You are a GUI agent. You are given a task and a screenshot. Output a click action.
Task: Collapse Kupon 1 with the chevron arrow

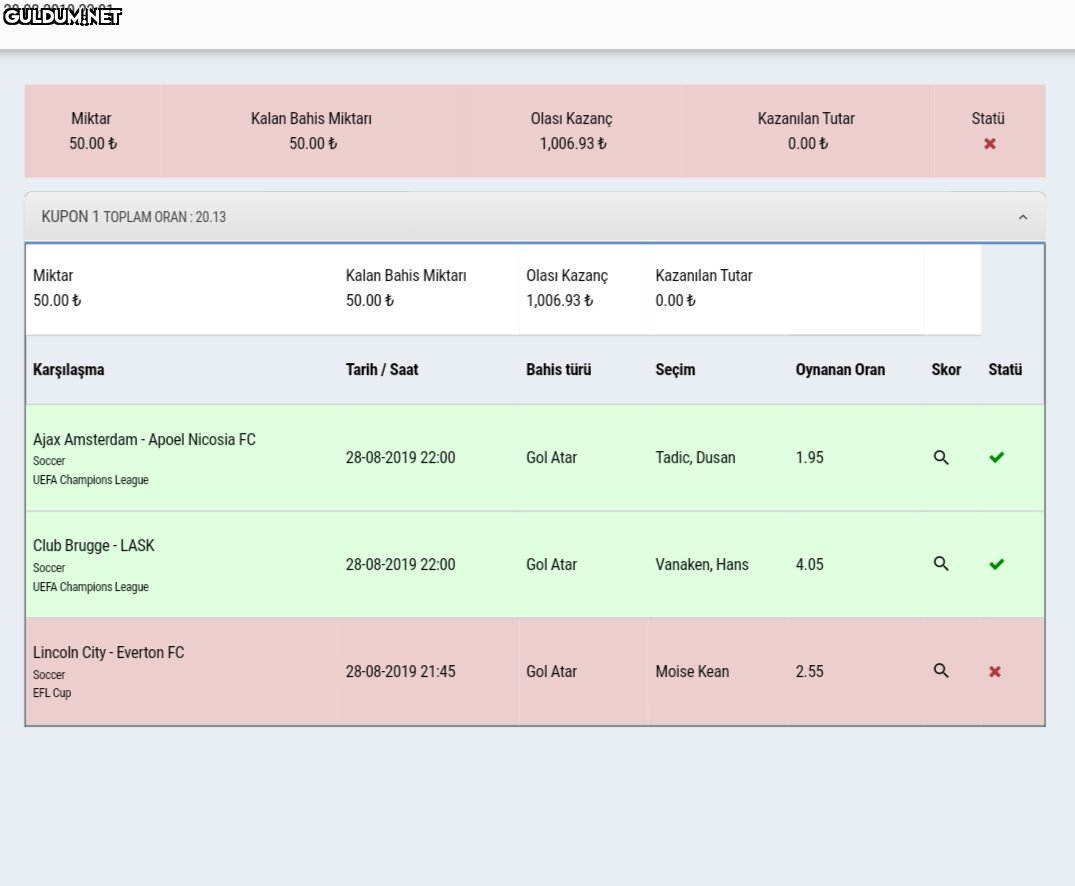point(1022,217)
